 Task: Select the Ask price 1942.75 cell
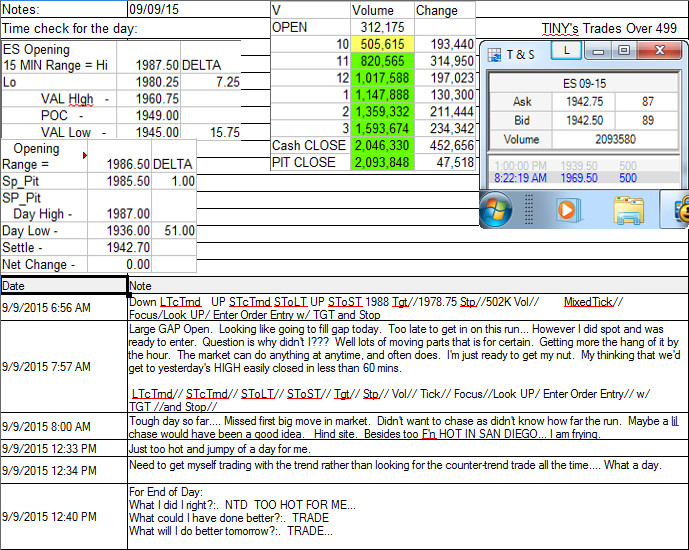584,101
